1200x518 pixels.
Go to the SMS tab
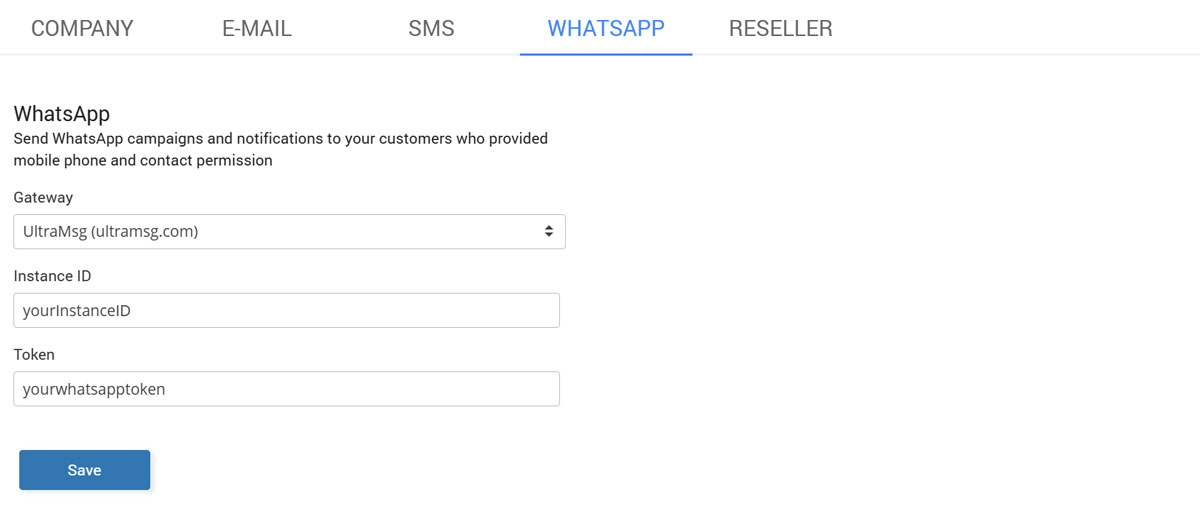(431, 28)
